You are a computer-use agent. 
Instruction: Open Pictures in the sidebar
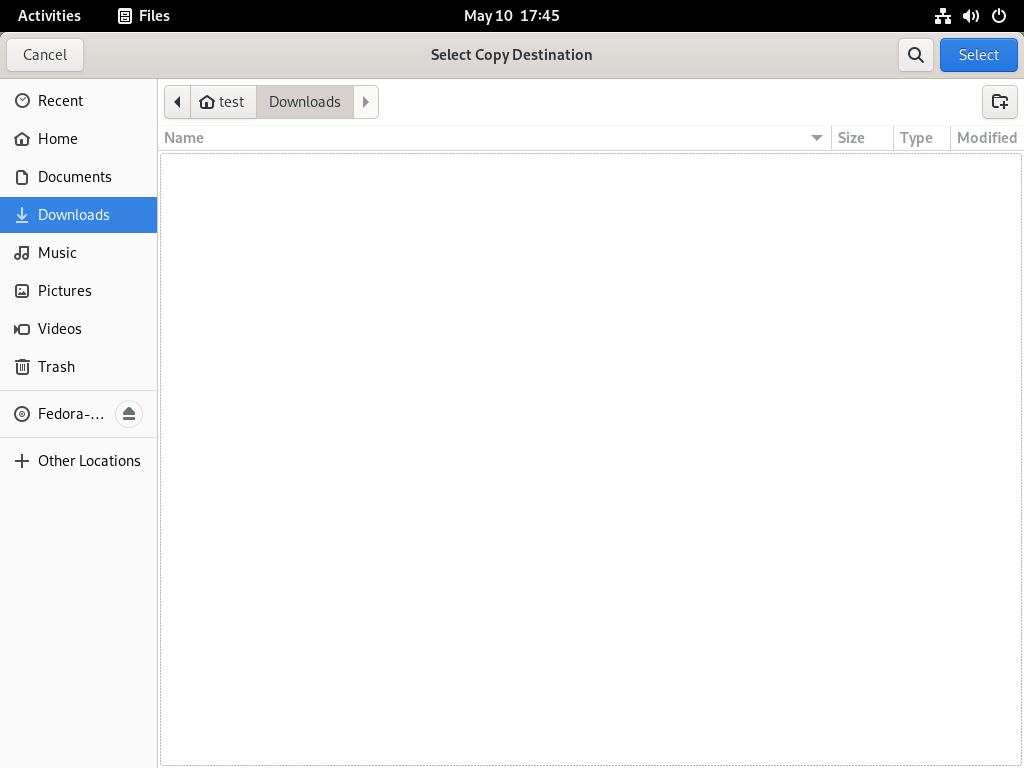(78, 291)
